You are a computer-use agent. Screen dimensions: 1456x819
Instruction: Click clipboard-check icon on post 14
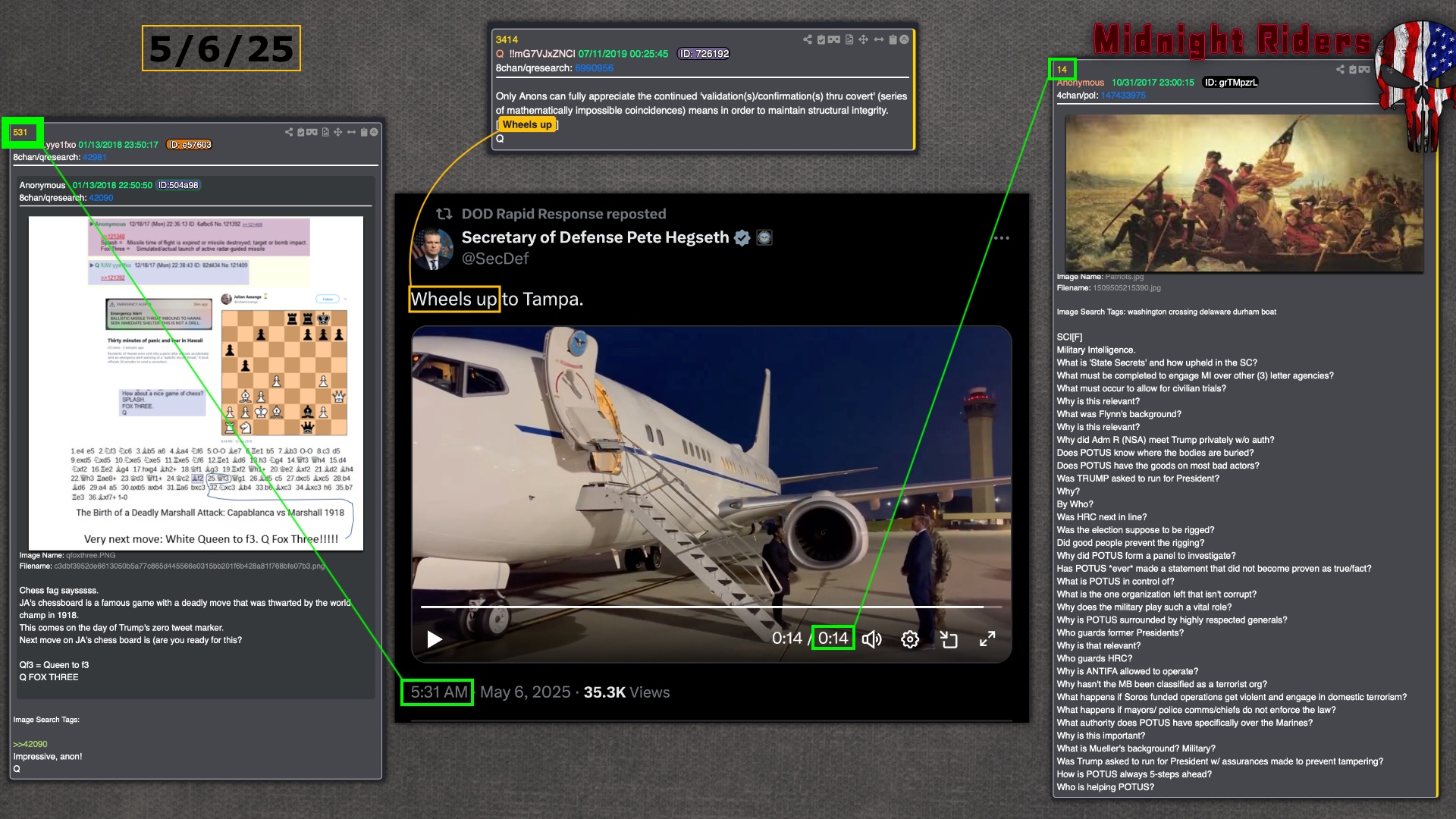tap(1352, 69)
